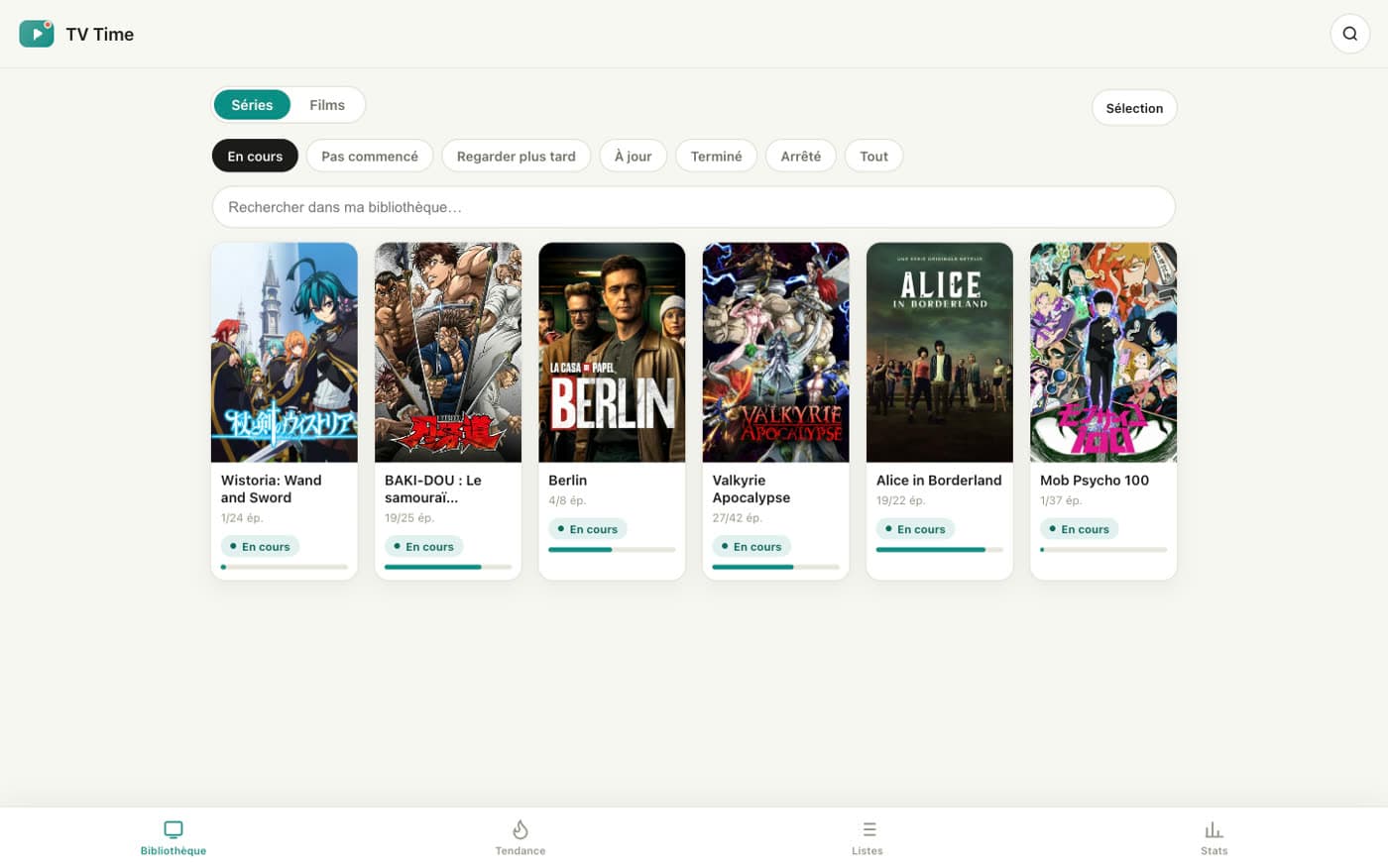Open the Wistoria: Wand and Sword poster
Screen dimensions: 1388x868
tap(285, 353)
